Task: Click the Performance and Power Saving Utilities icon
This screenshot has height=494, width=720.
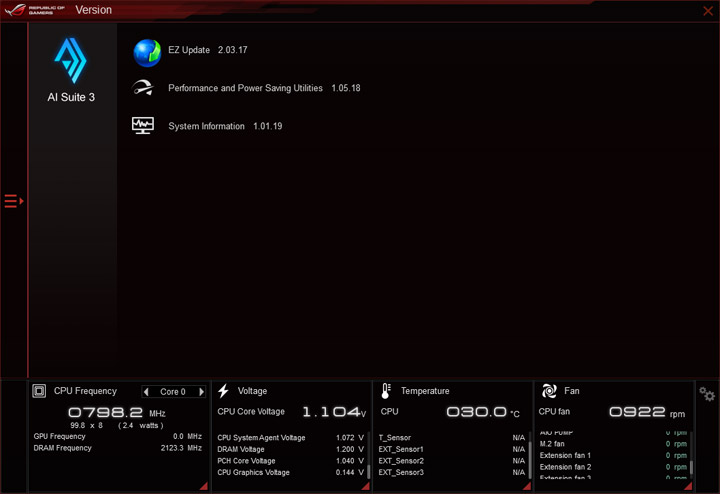Action: [143, 87]
